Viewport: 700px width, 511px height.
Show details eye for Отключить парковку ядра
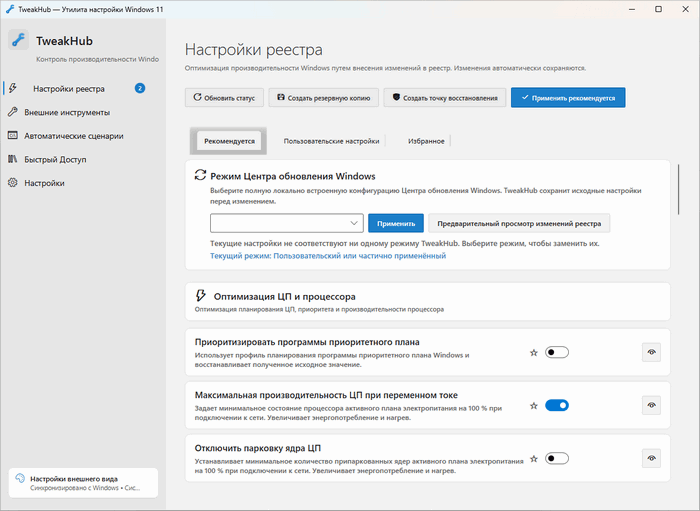point(651,458)
